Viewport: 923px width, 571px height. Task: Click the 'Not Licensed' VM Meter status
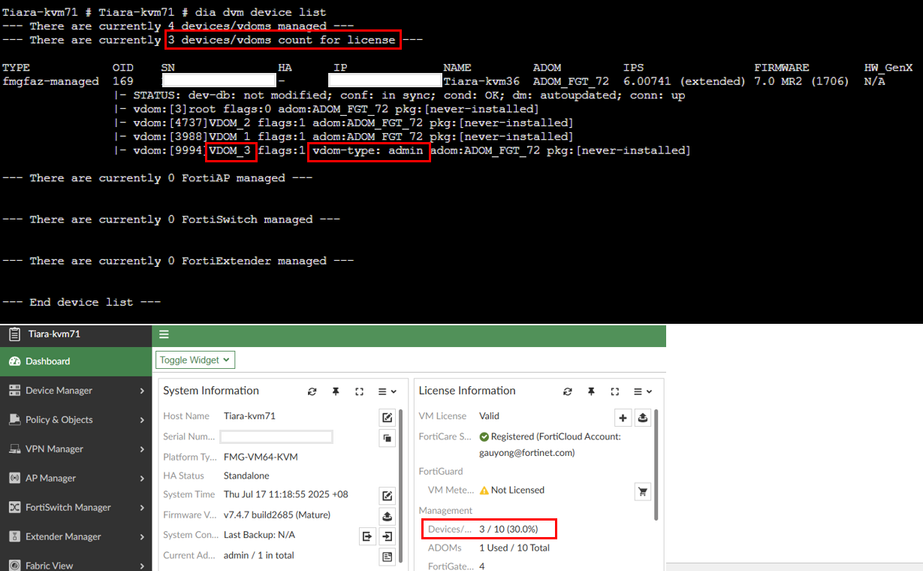(517, 490)
